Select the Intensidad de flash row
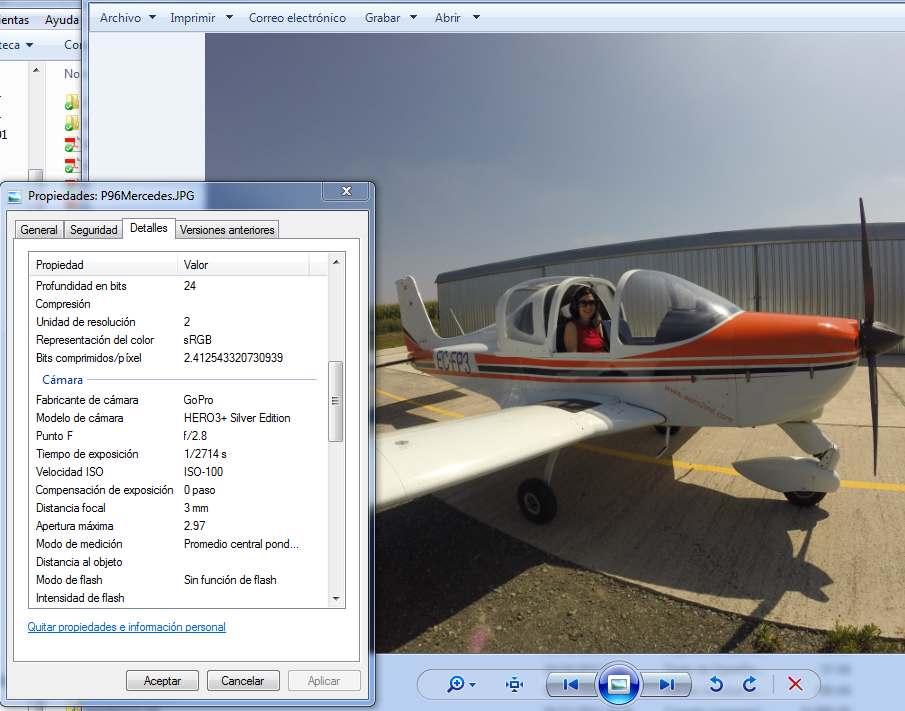The image size is (905, 711). pyautogui.click(x=178, y=598)
